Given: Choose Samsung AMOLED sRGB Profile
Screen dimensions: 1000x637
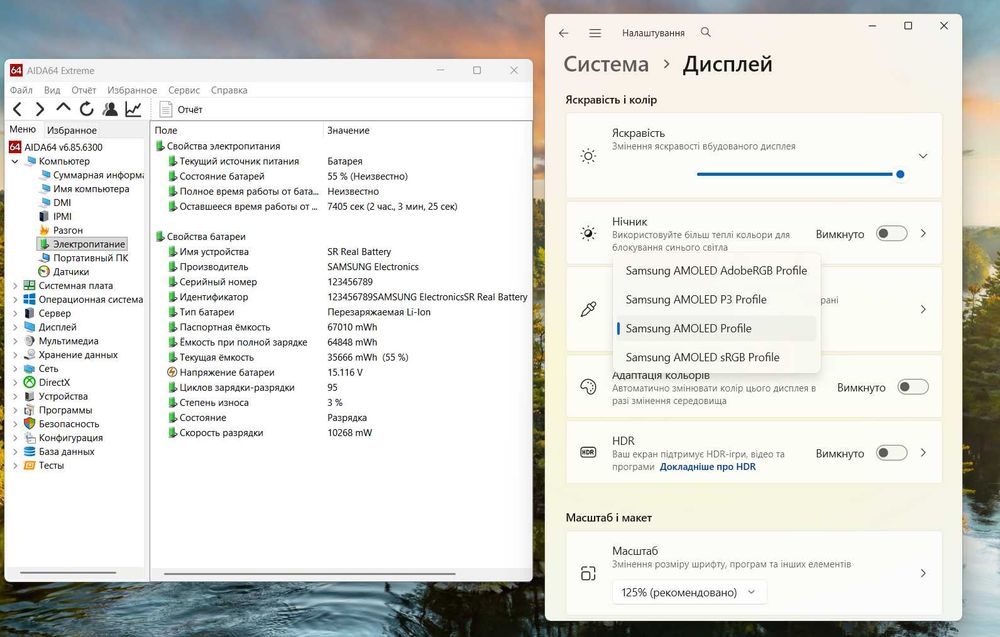Looking at the screenshot, I should coord(716,358).
